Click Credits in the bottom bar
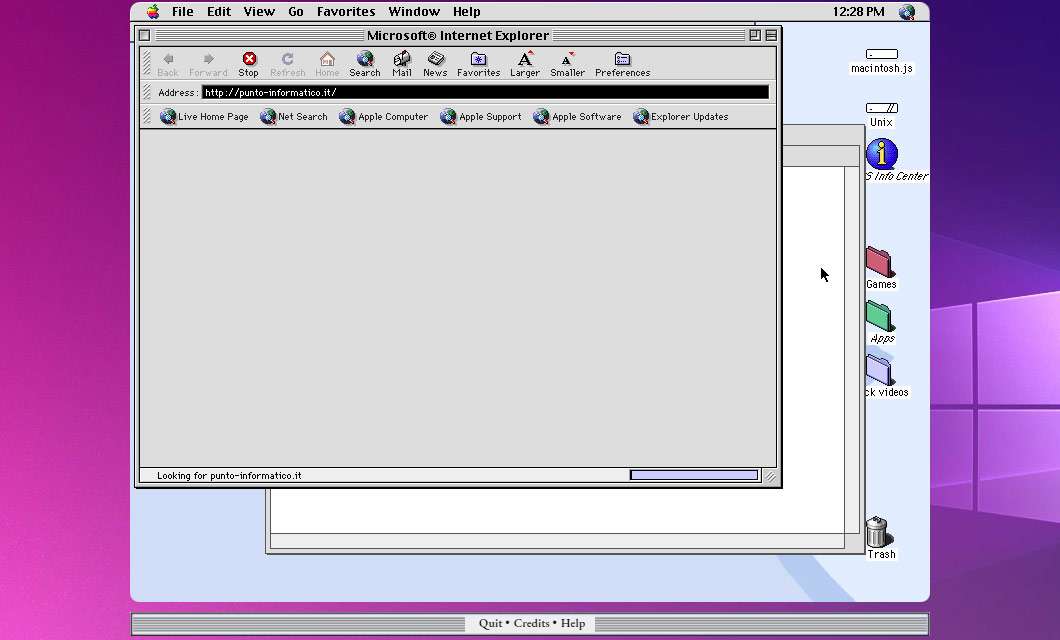Screen dimensions: 1060x640 point(531,623)
